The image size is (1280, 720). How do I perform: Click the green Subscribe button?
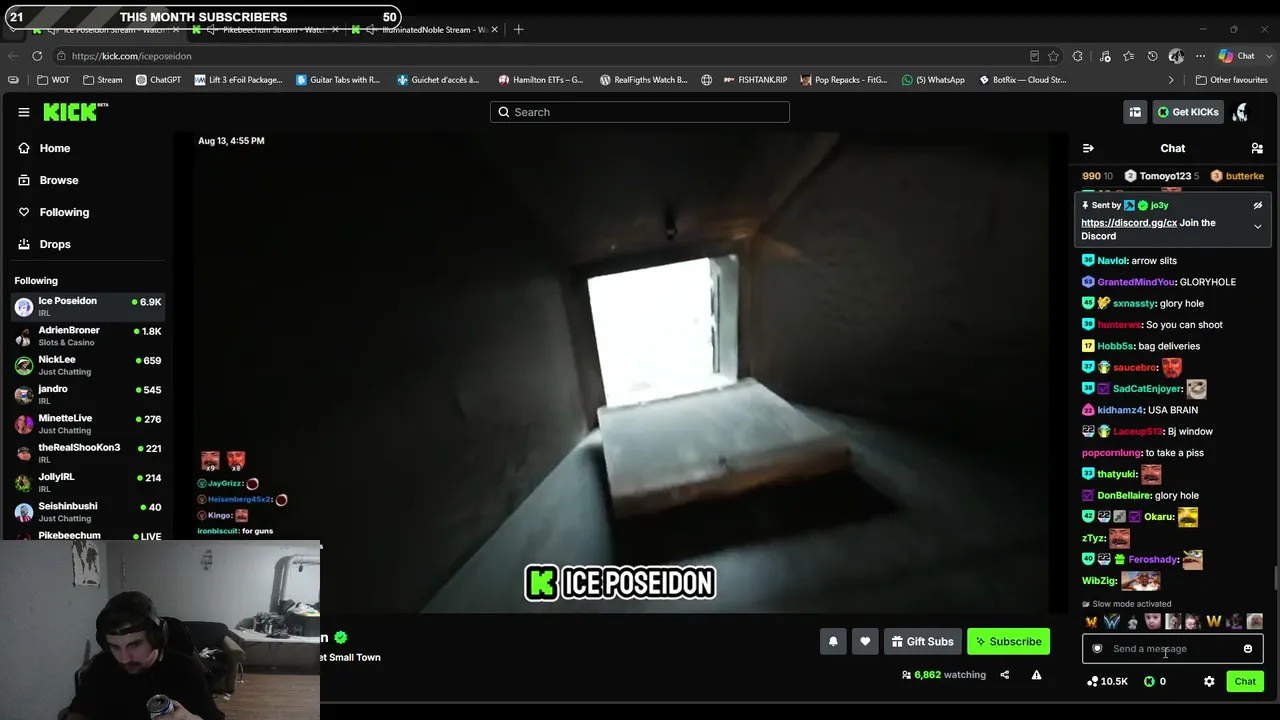1008,642
